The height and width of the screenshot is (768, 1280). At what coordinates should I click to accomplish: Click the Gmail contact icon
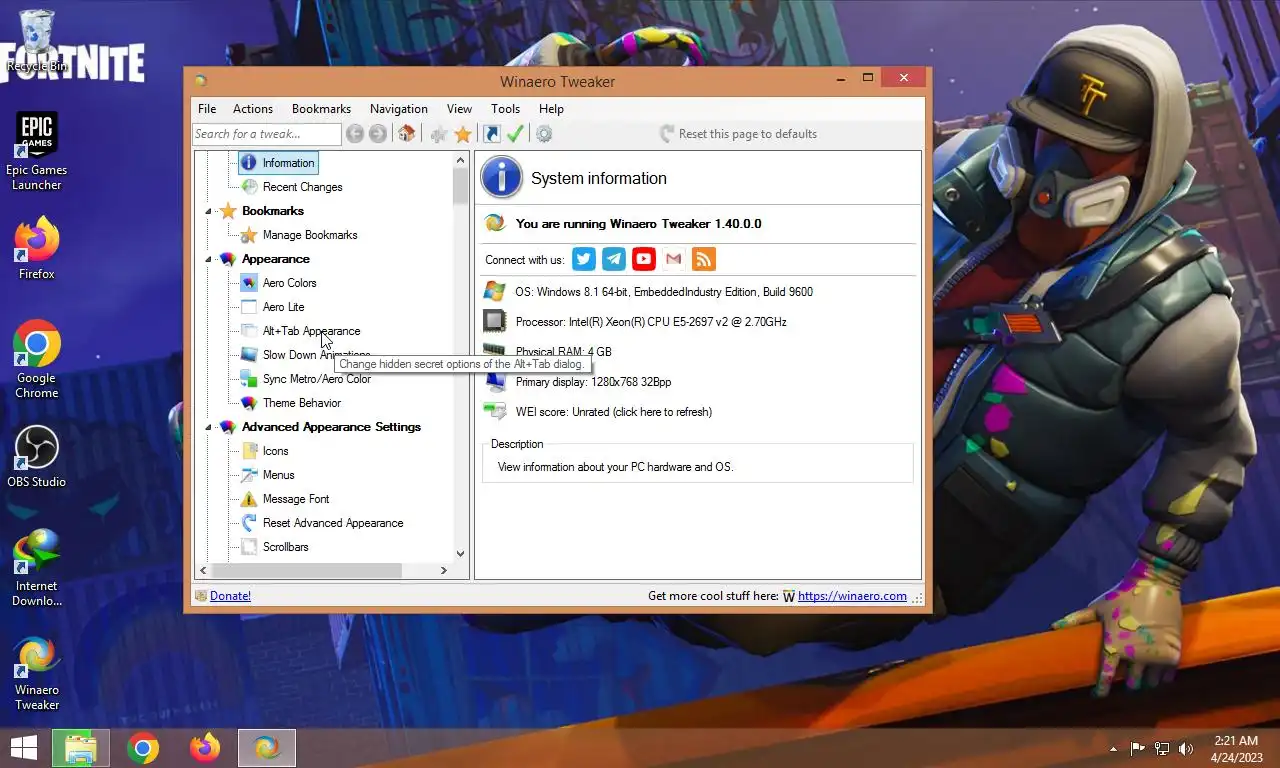coord(674,259)
